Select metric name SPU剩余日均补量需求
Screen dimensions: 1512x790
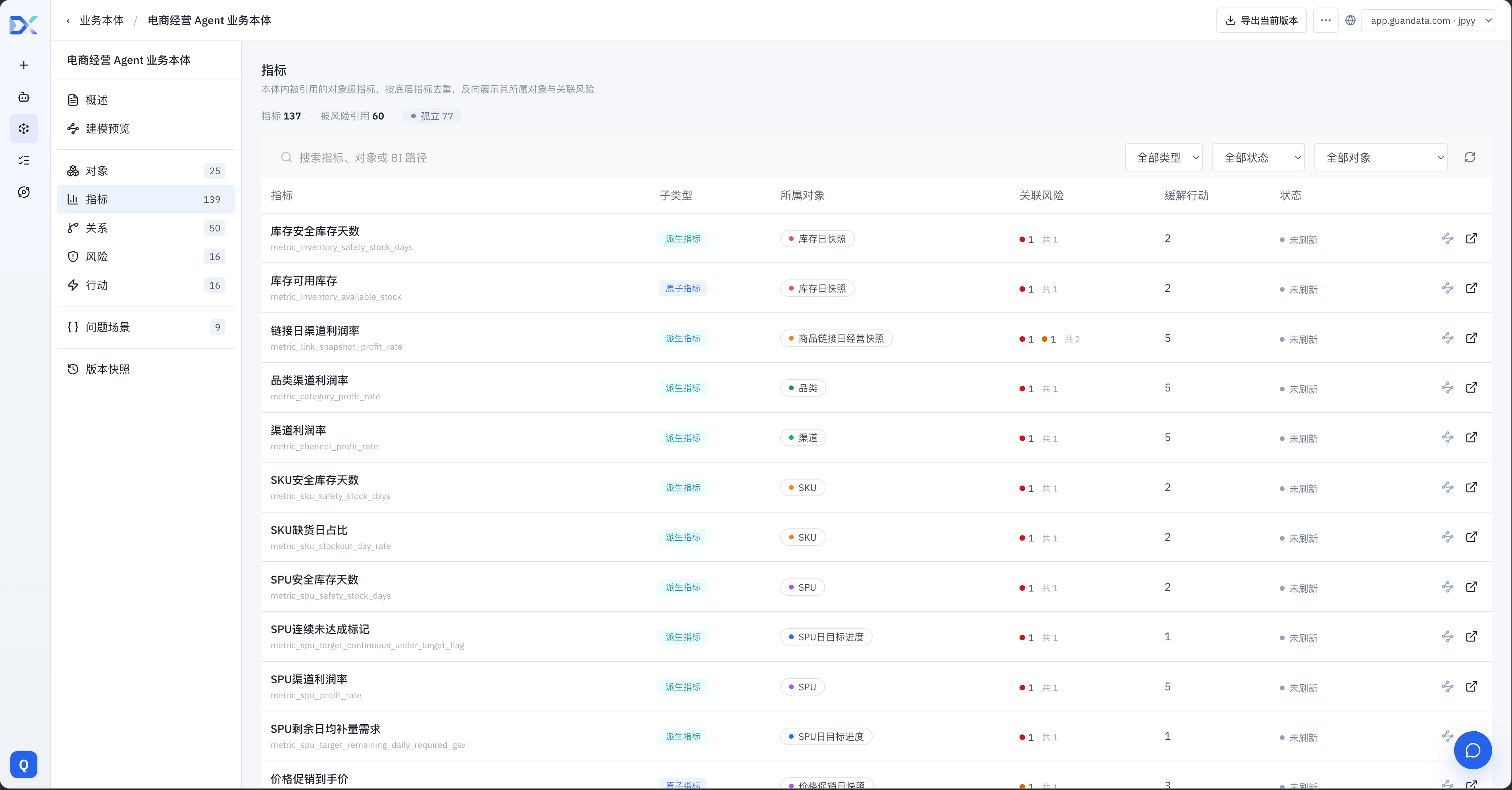325,729
